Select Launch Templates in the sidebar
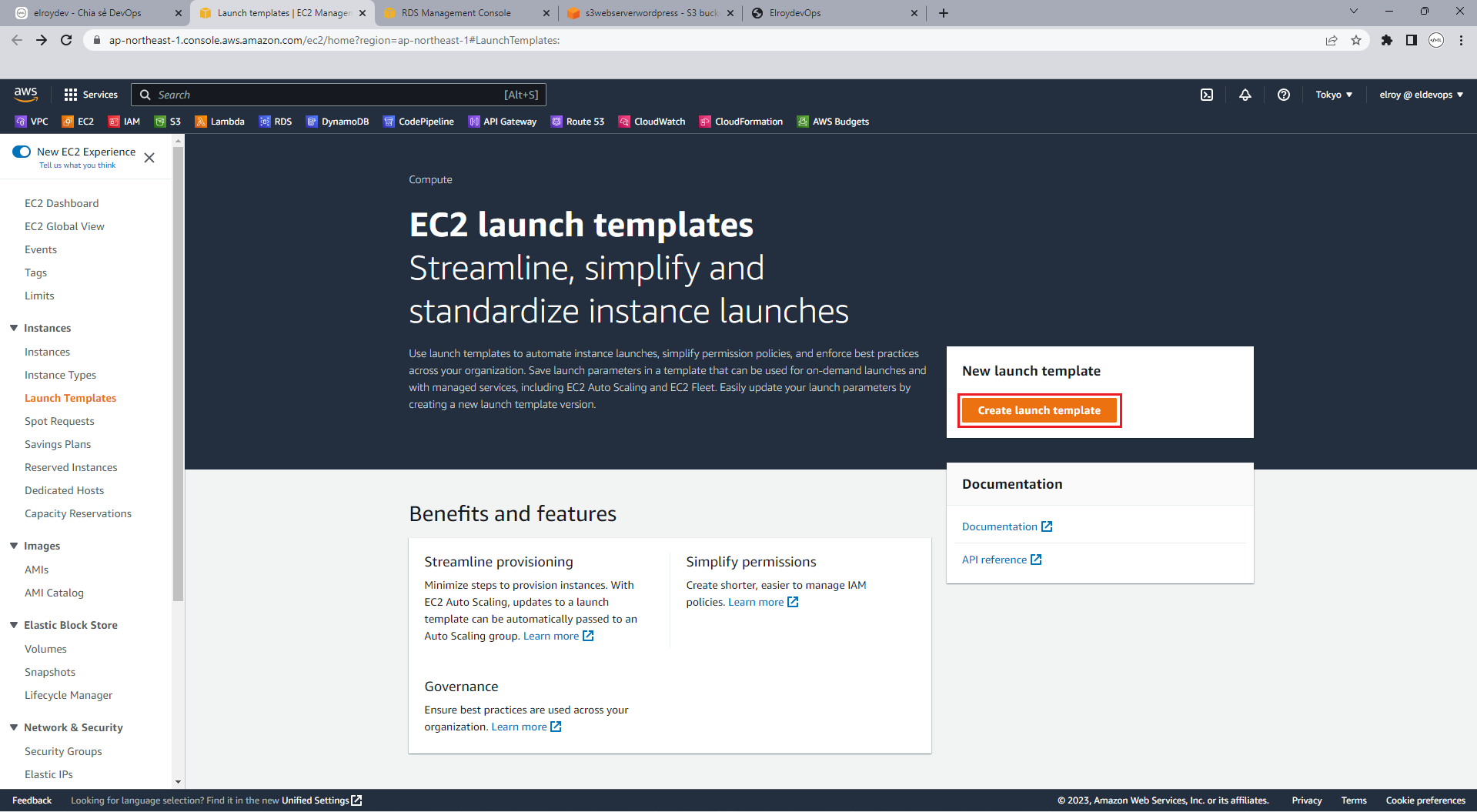The width and height of the screenshot is (1477, 812). click(x=70, y=398)
